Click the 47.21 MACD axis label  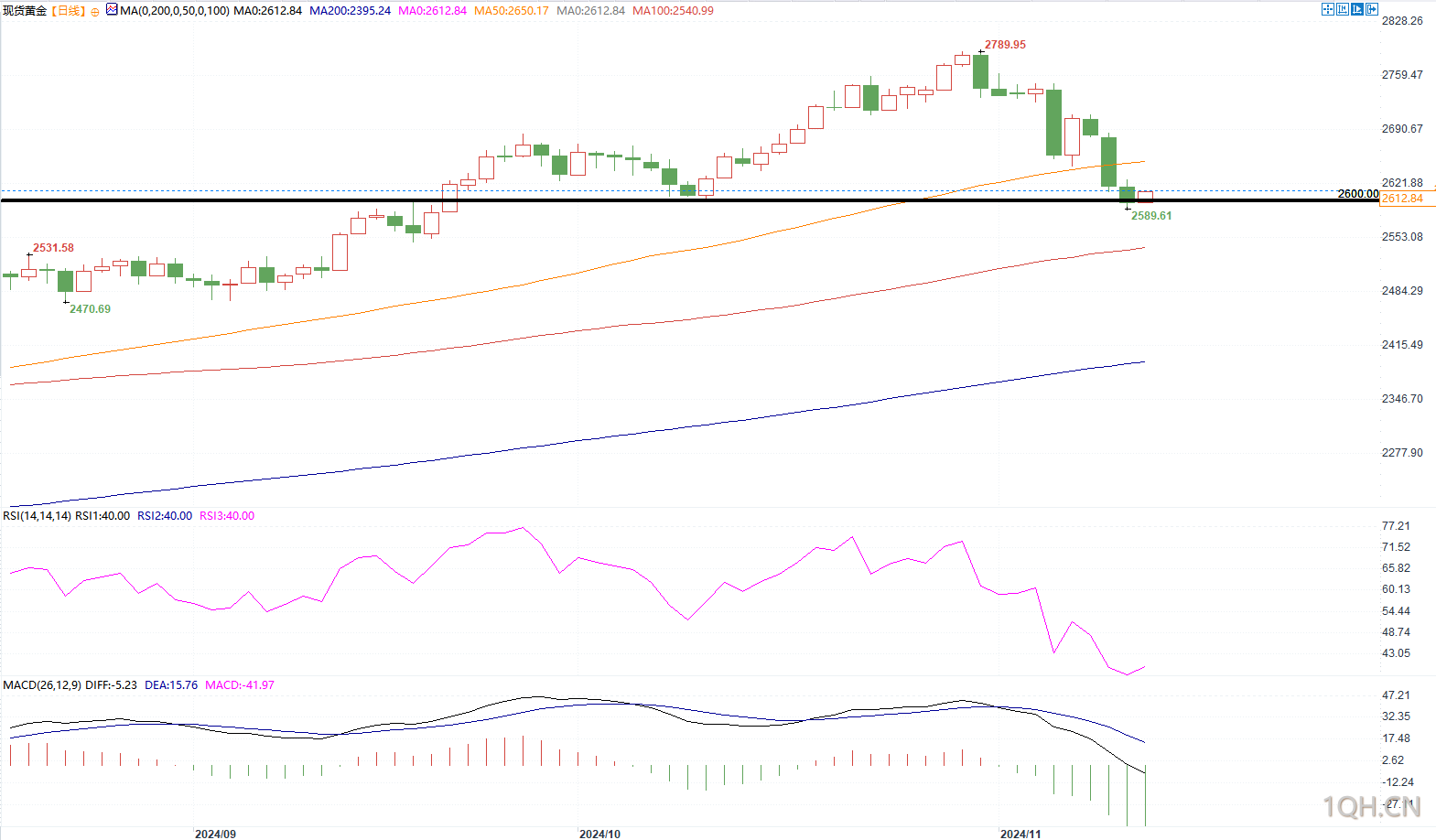[x=1396, y=695]
